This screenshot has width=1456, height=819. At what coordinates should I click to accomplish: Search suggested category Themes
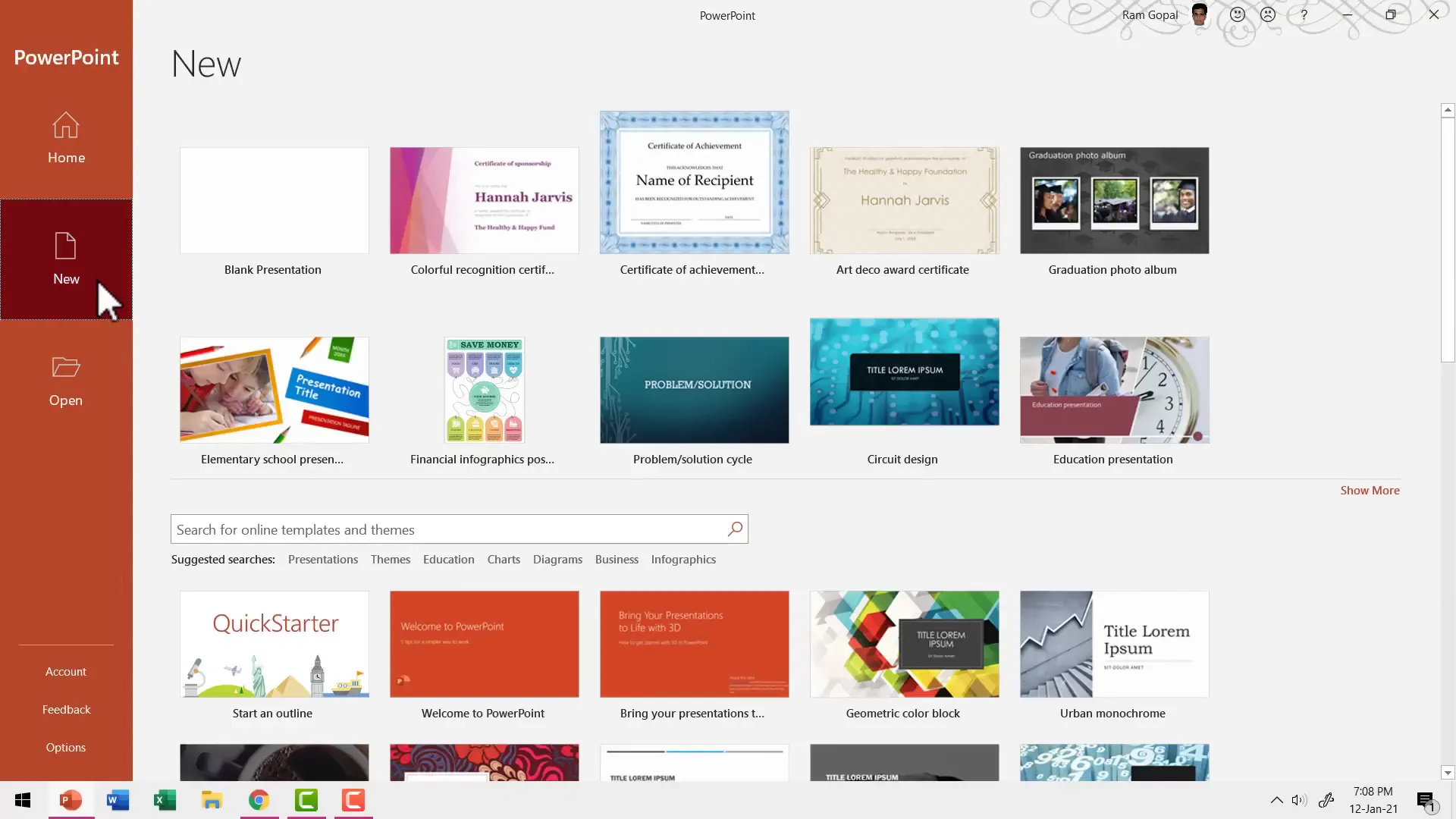pos(391,560)
